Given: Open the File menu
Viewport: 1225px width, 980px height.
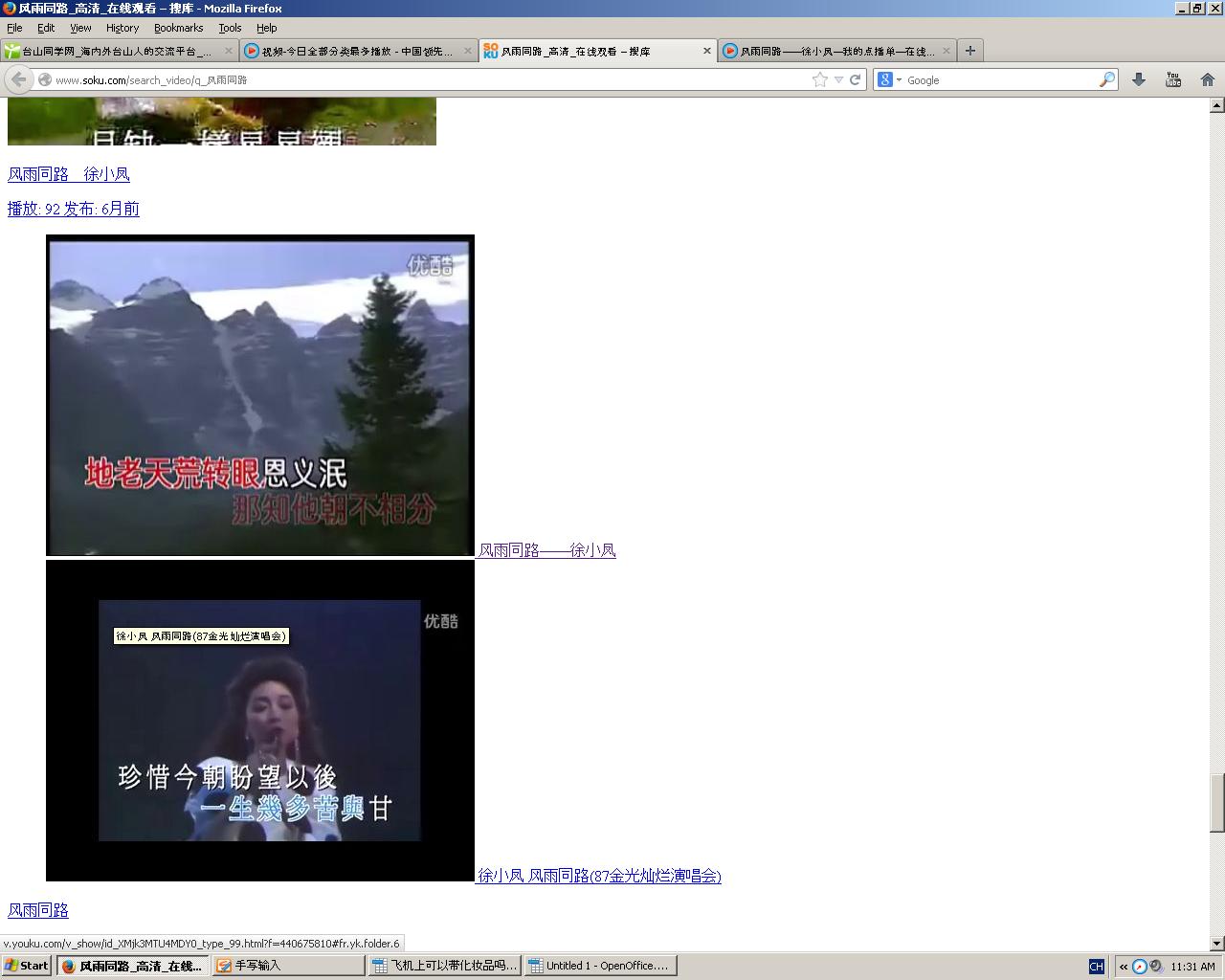Looking at the screenshot, I should tap(14, 28).
